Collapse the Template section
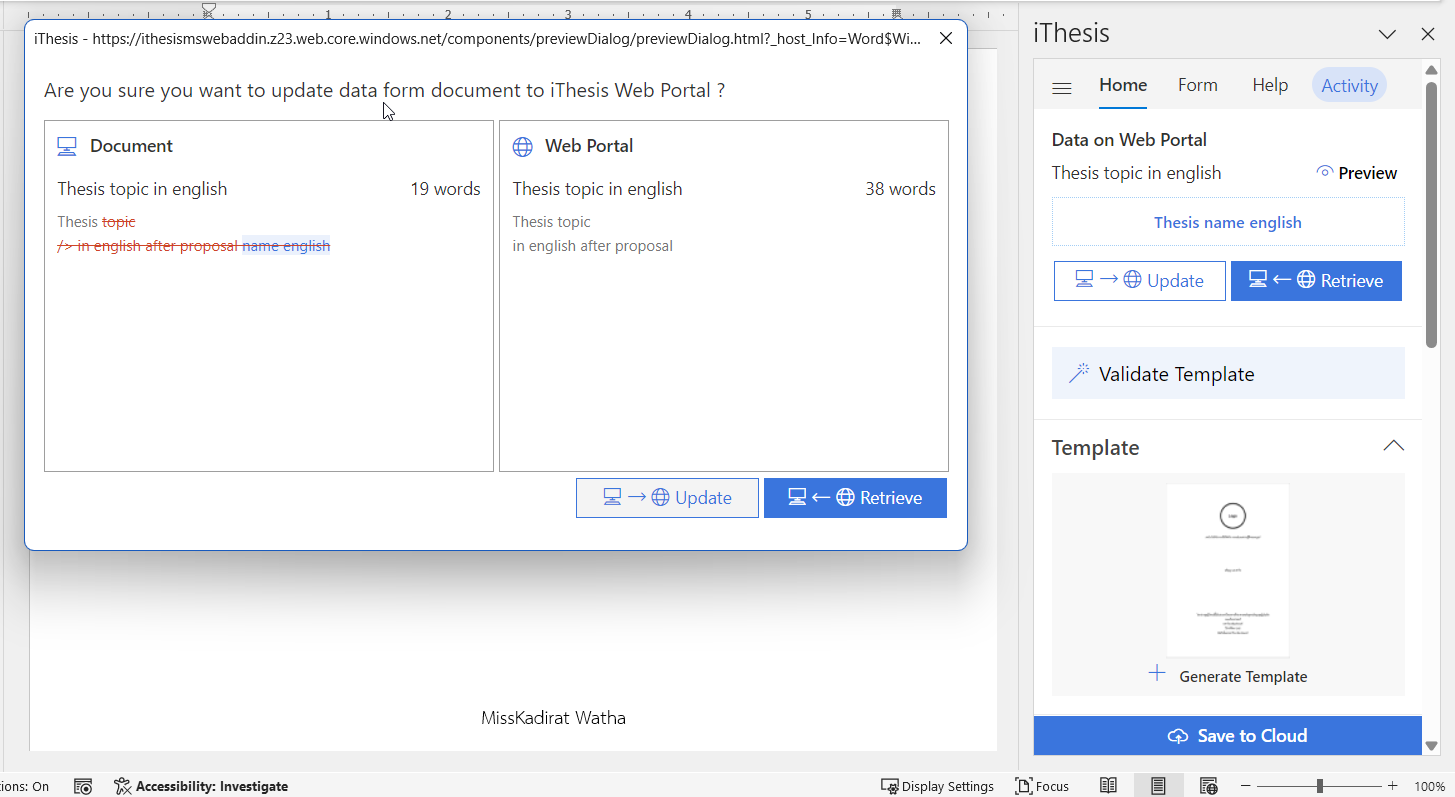The width and height of the screenshot is (1455, 797). (x=1392, y=446)
